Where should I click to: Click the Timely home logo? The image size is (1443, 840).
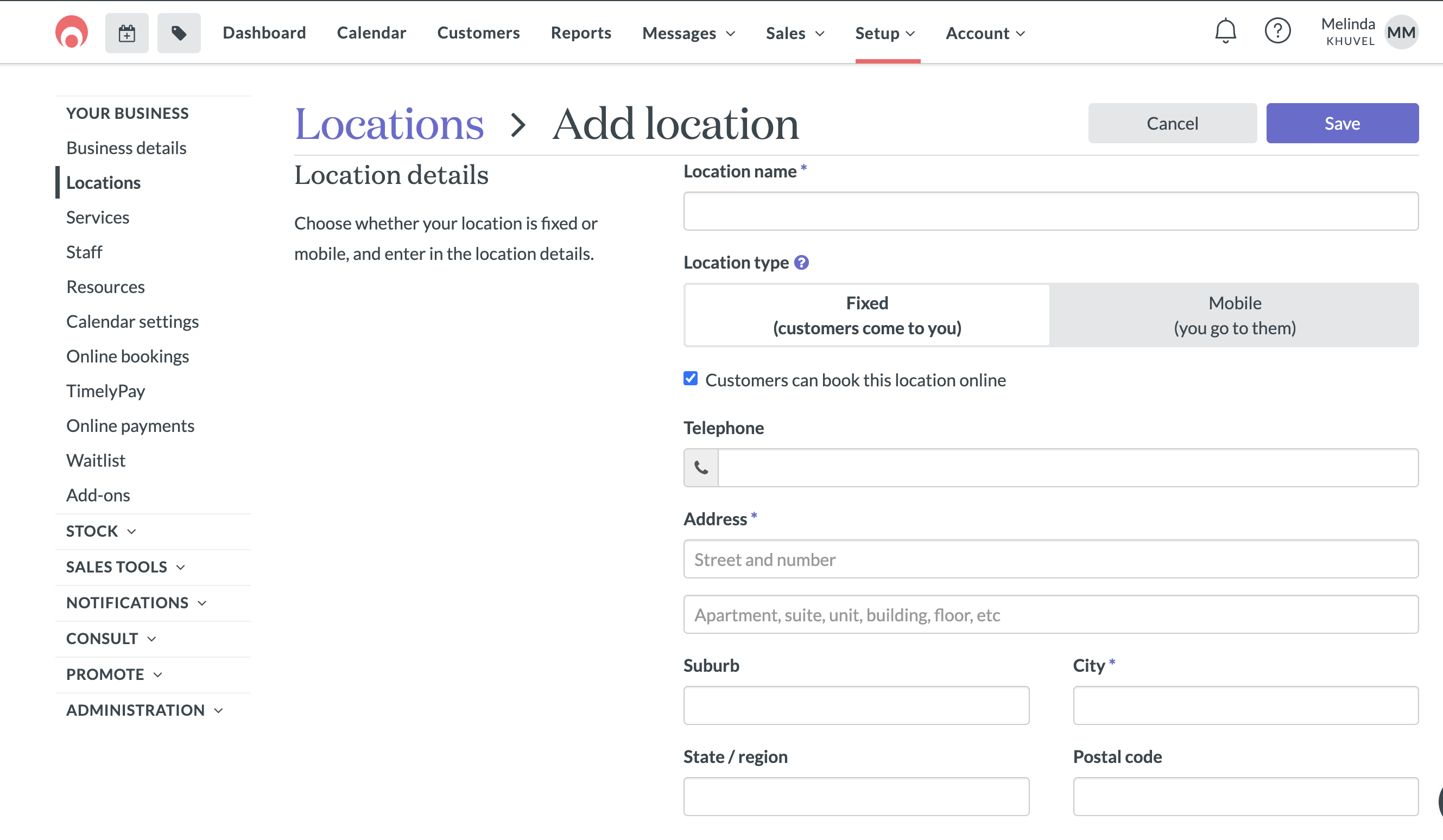(x=72, y=32)
